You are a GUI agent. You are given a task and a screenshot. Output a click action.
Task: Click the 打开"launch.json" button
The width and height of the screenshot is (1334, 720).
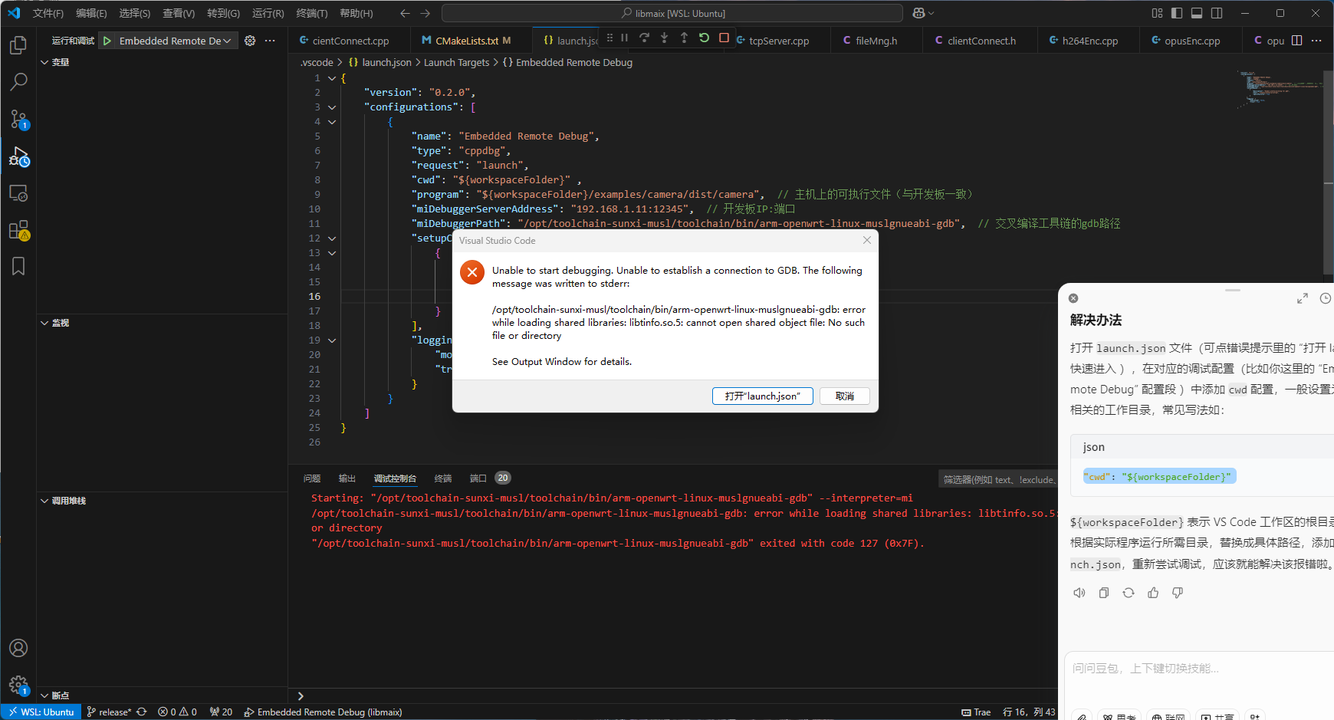coord(762,396)
